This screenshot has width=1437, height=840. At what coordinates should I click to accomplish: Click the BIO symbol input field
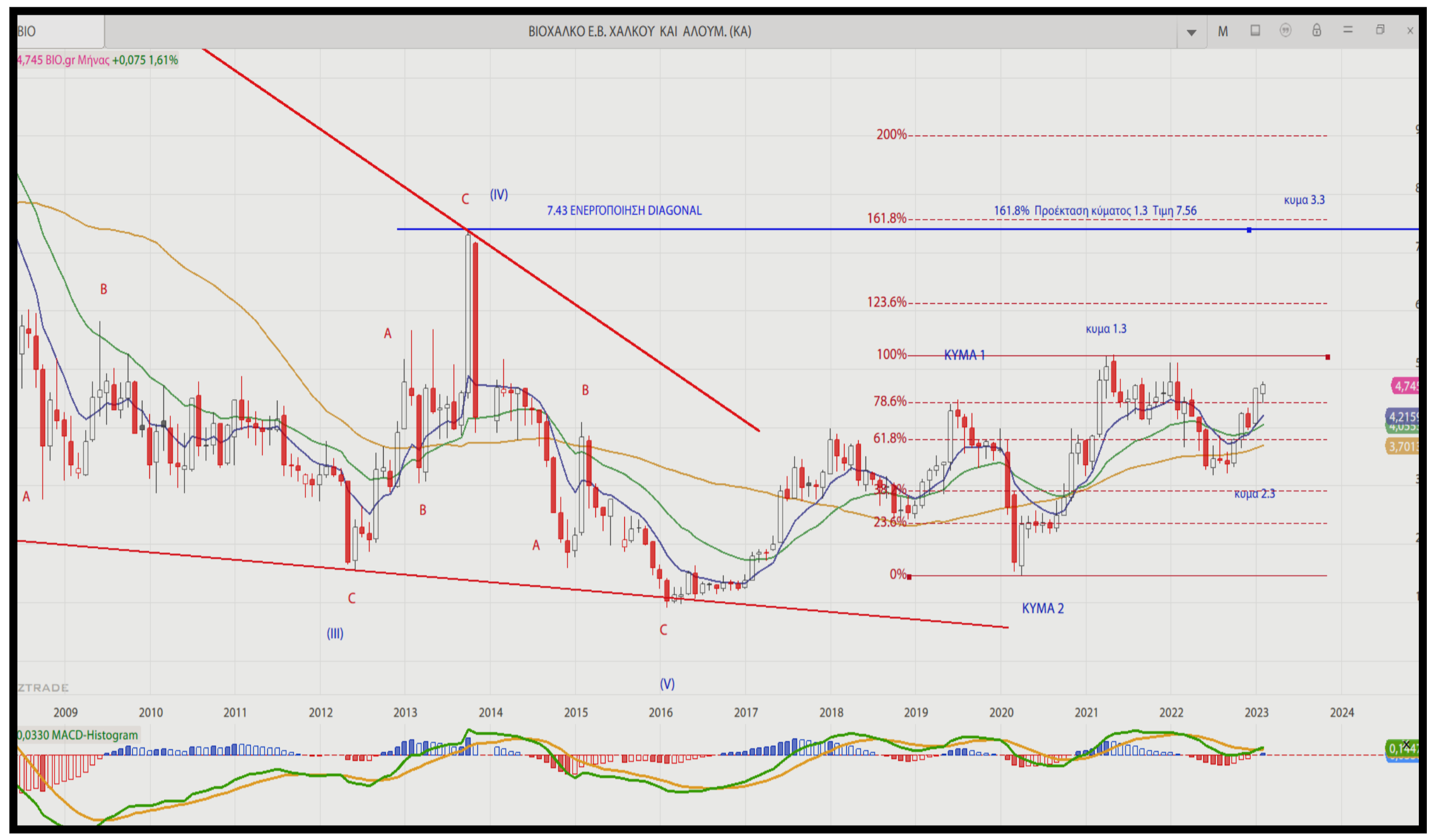point(61,31)
